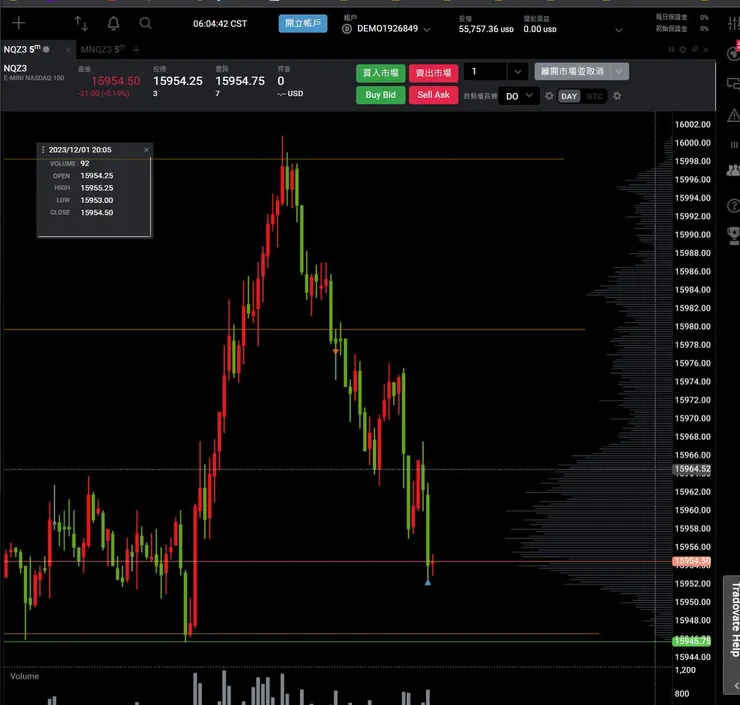Expand the account balance details chevron
The height and width of the screenshot is (705, 740).
pyautogui.click(x=618, y=30)
